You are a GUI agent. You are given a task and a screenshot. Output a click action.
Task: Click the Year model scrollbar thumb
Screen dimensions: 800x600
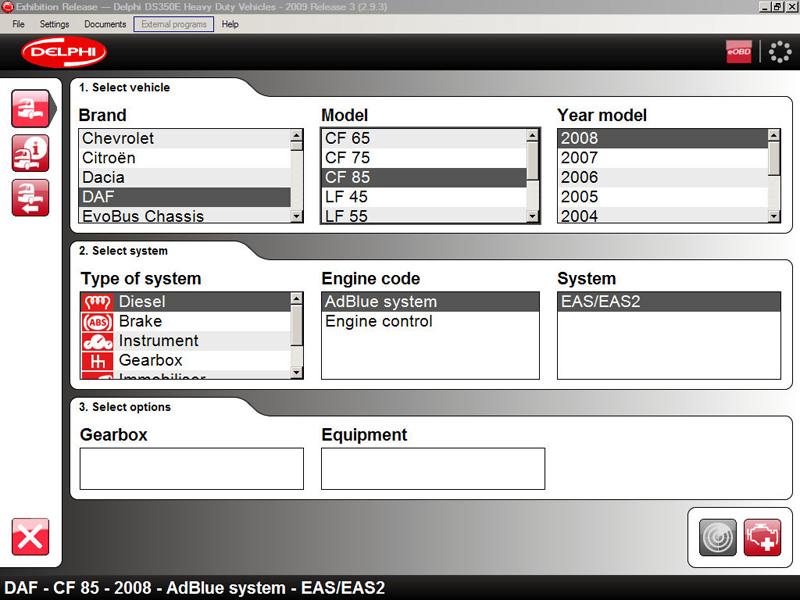(x=774, y=158)
